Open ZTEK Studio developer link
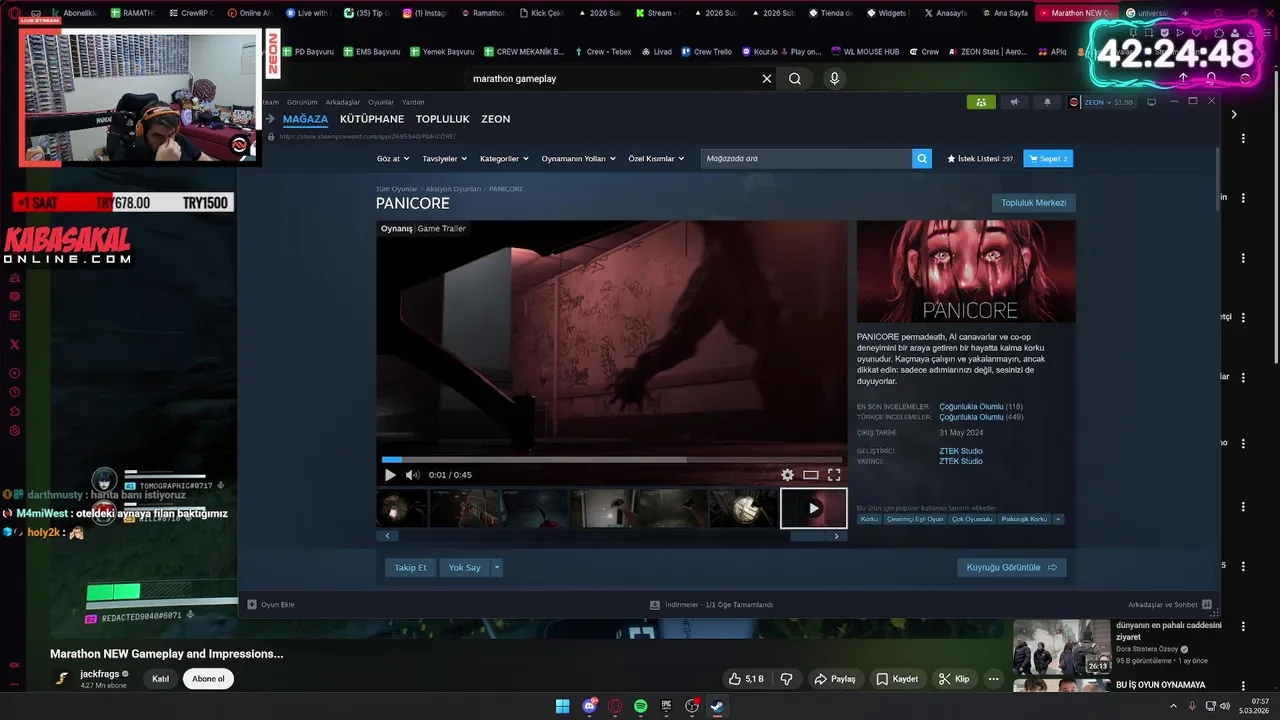Image resolution: width=1280 pixels, height=720 pixels. click(961, 451)
